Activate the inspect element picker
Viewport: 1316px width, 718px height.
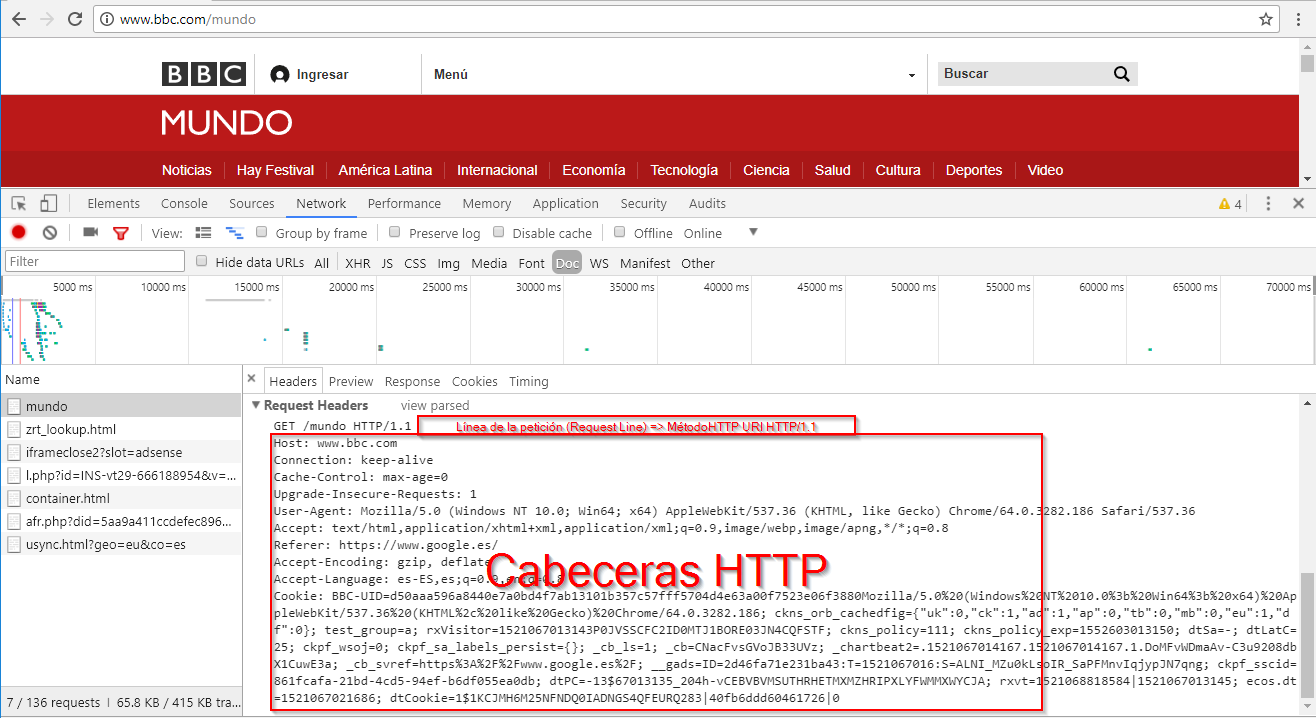(19, 204)
